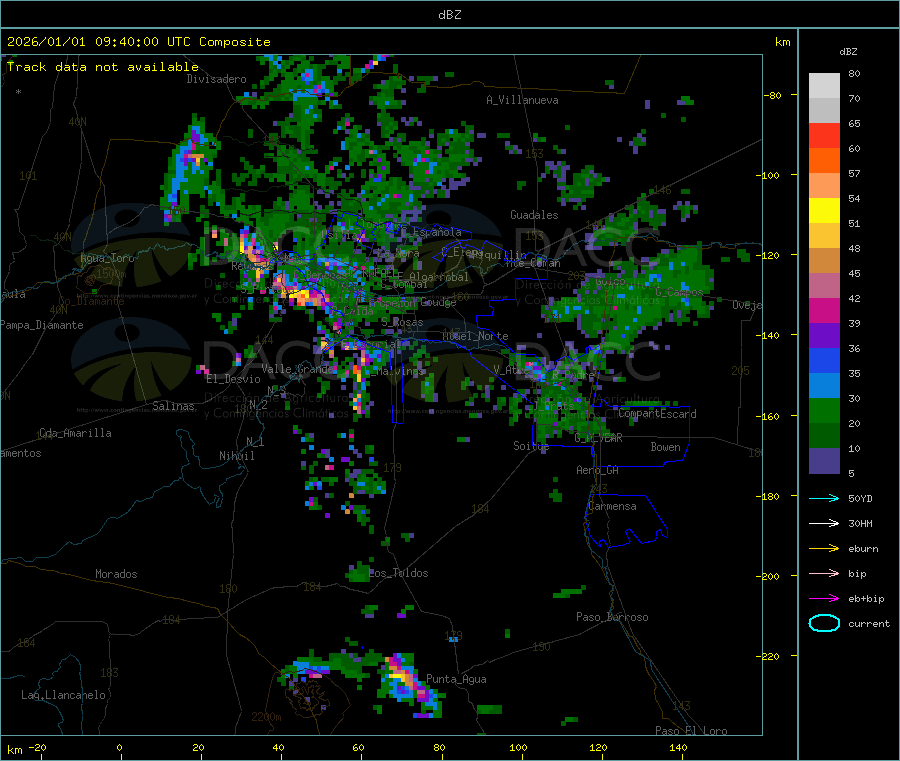Select the orange 60 dBZ color swatch
This screenshot has width=900, height=761.
824,160
